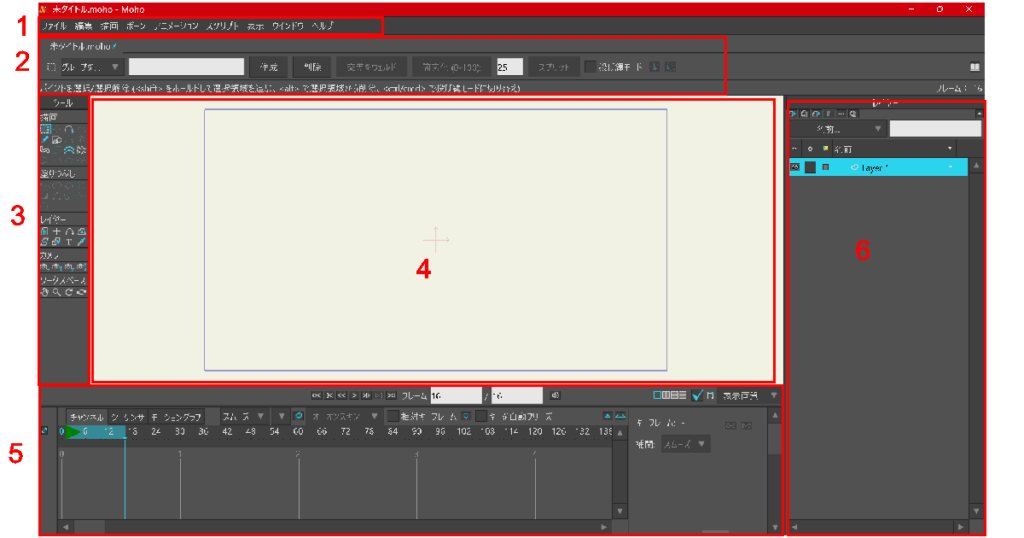Select the Select Points tool in the Draw section
Image resolution: width=1024 pixels, height=538 pixels.
(x=45, y=129)
